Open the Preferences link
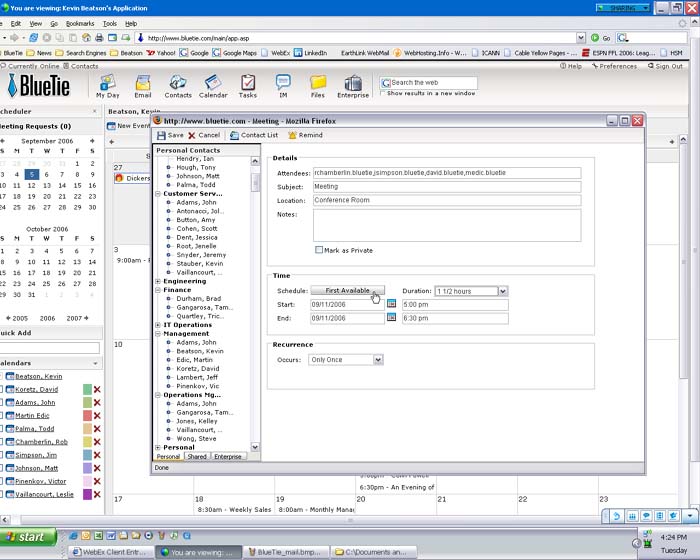This screenshot has width=700, height=560. pyautogui.click(x=614, y=66)
